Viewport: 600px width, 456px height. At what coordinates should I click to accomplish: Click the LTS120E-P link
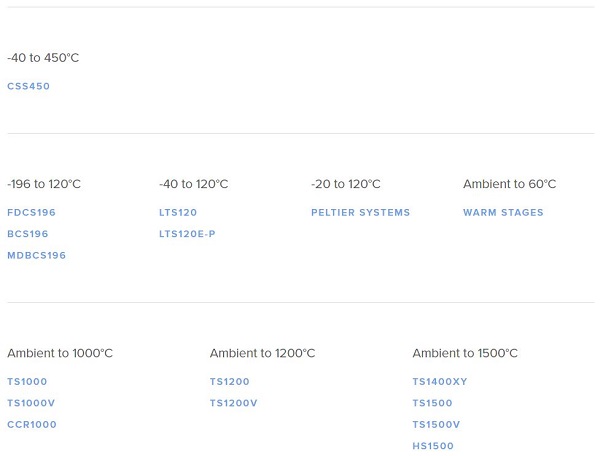click(x=187, y=234)
